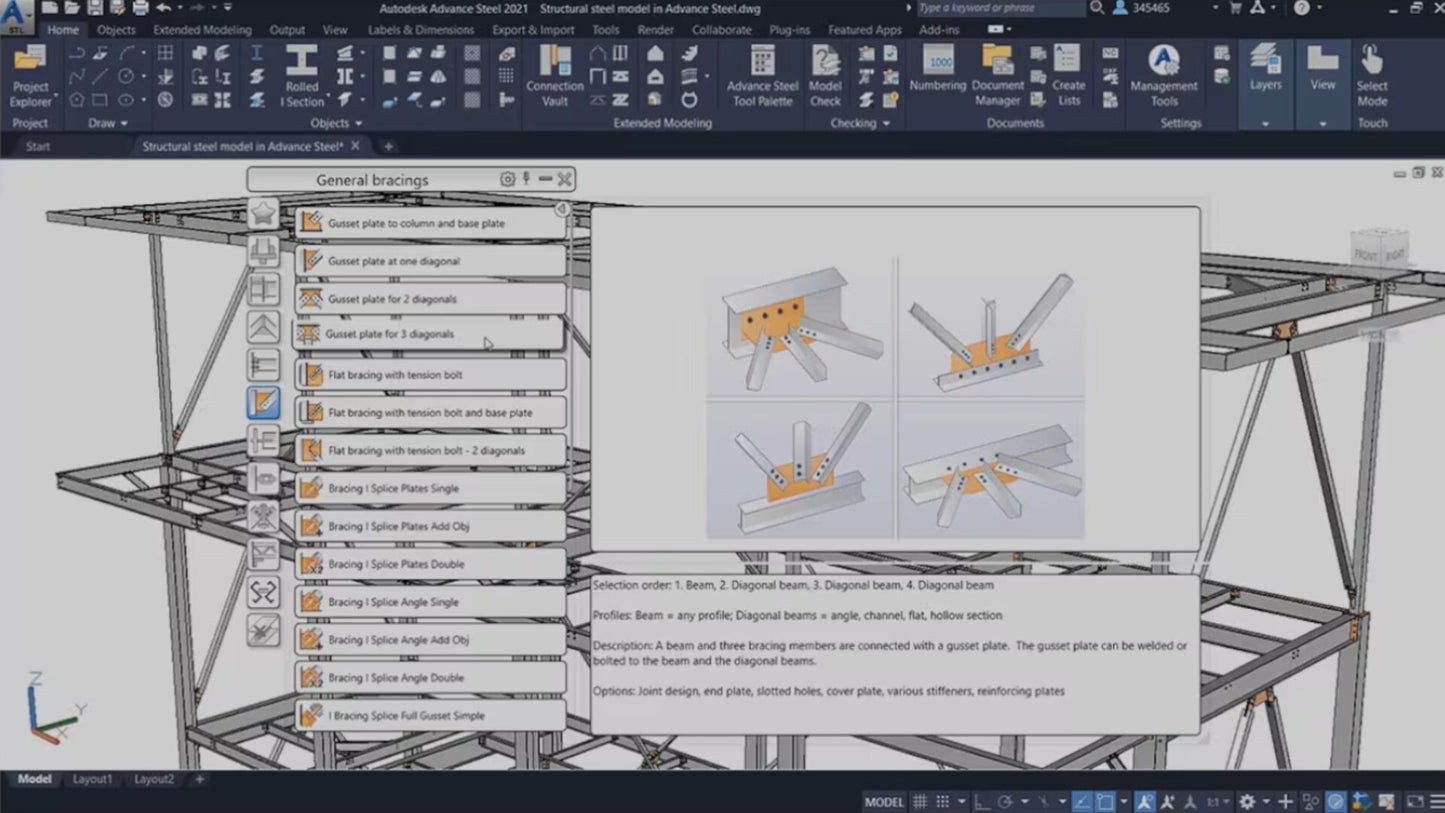Screen dimensions: 1445x813
Task: Open the quick access toolbar customize dropdown
Action: (x=228, y=8)
